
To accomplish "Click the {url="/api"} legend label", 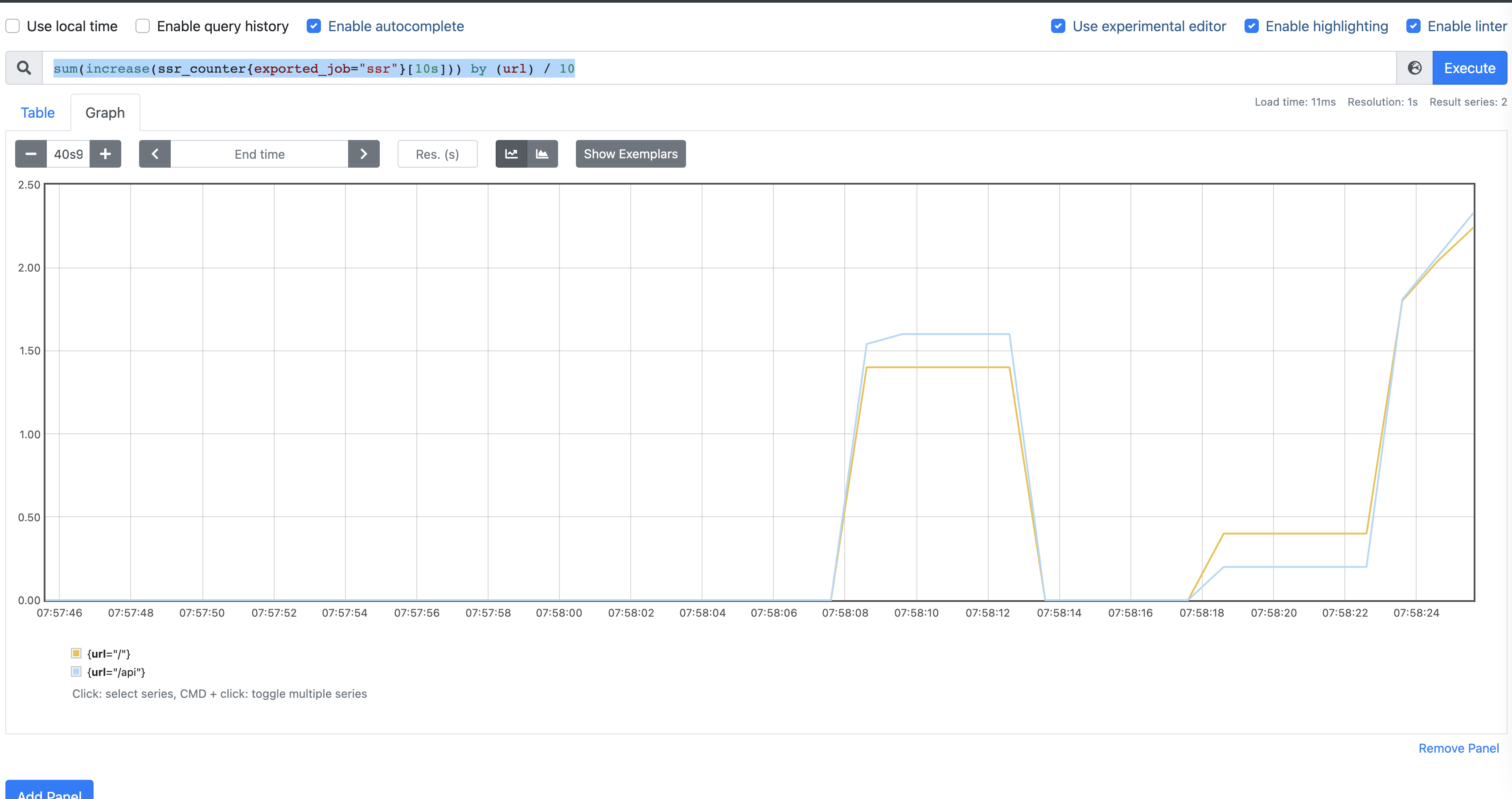I will 116,671.
